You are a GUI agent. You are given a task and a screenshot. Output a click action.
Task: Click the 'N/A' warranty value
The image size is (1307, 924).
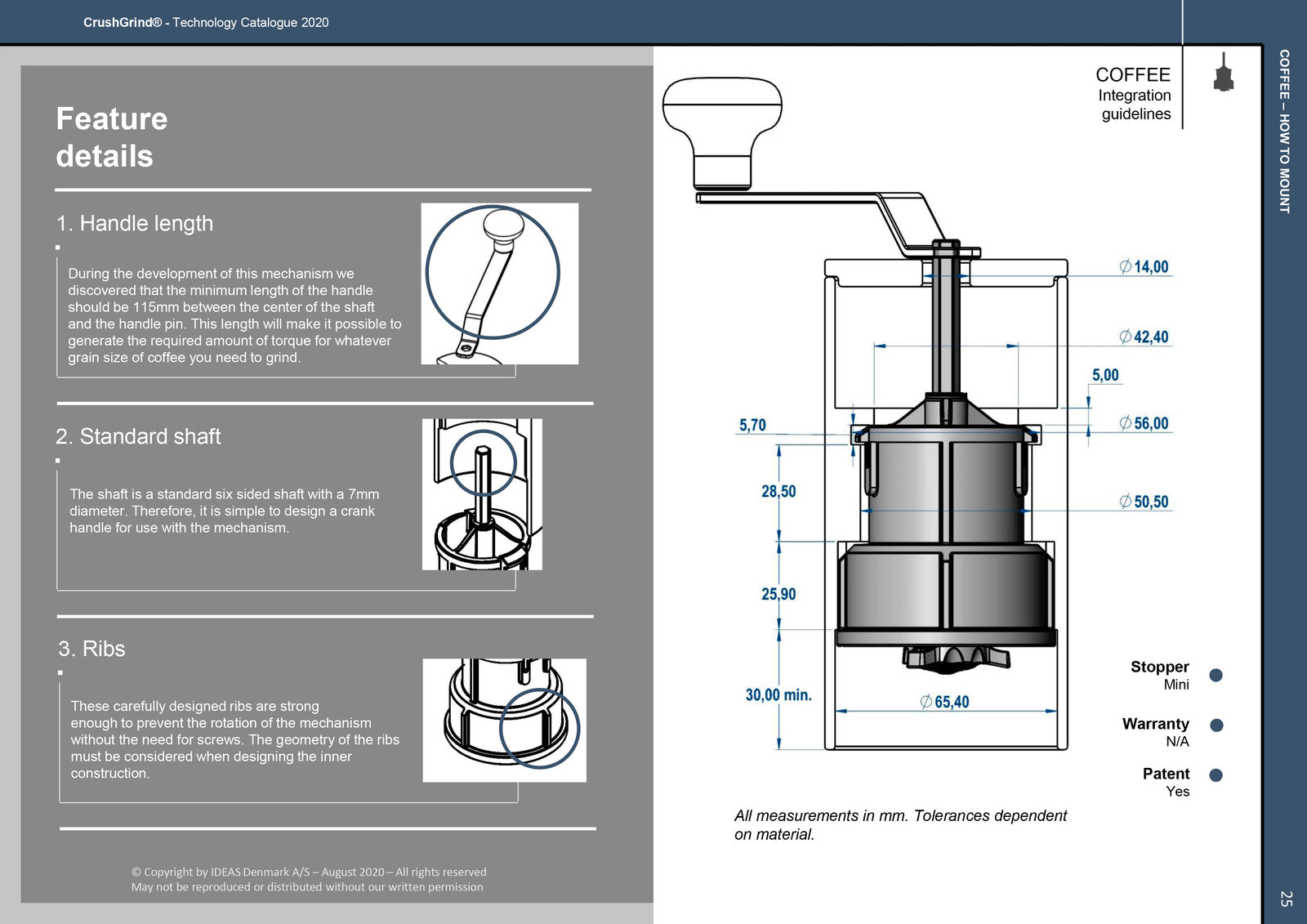tap(1177, 742)
